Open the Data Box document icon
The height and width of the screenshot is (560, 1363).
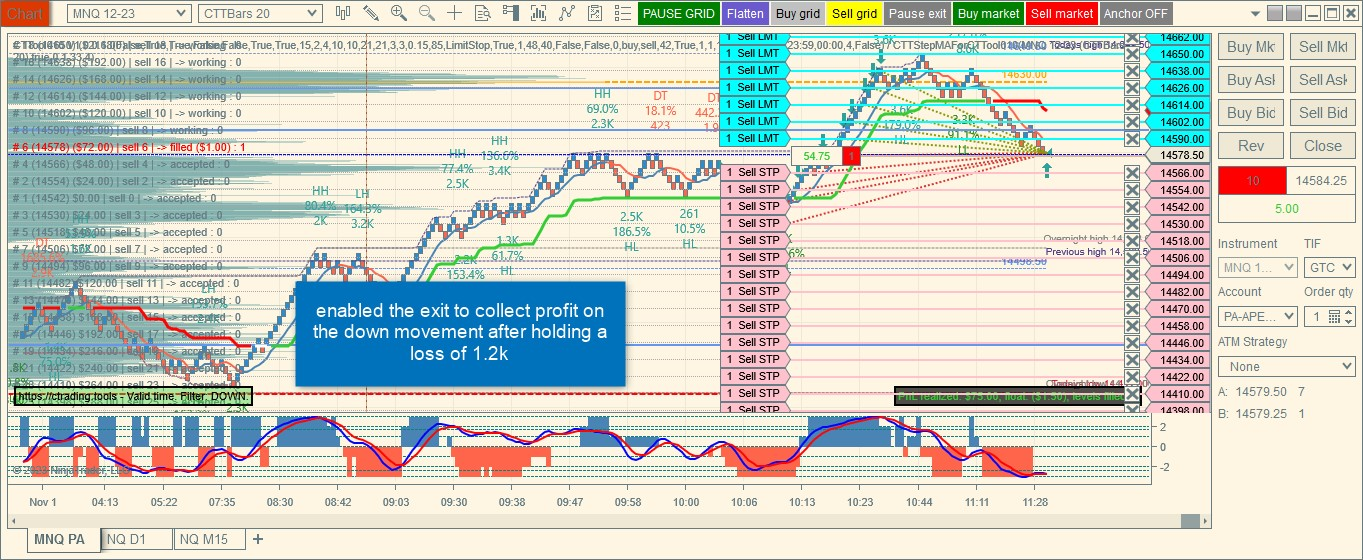pos(483,13)
